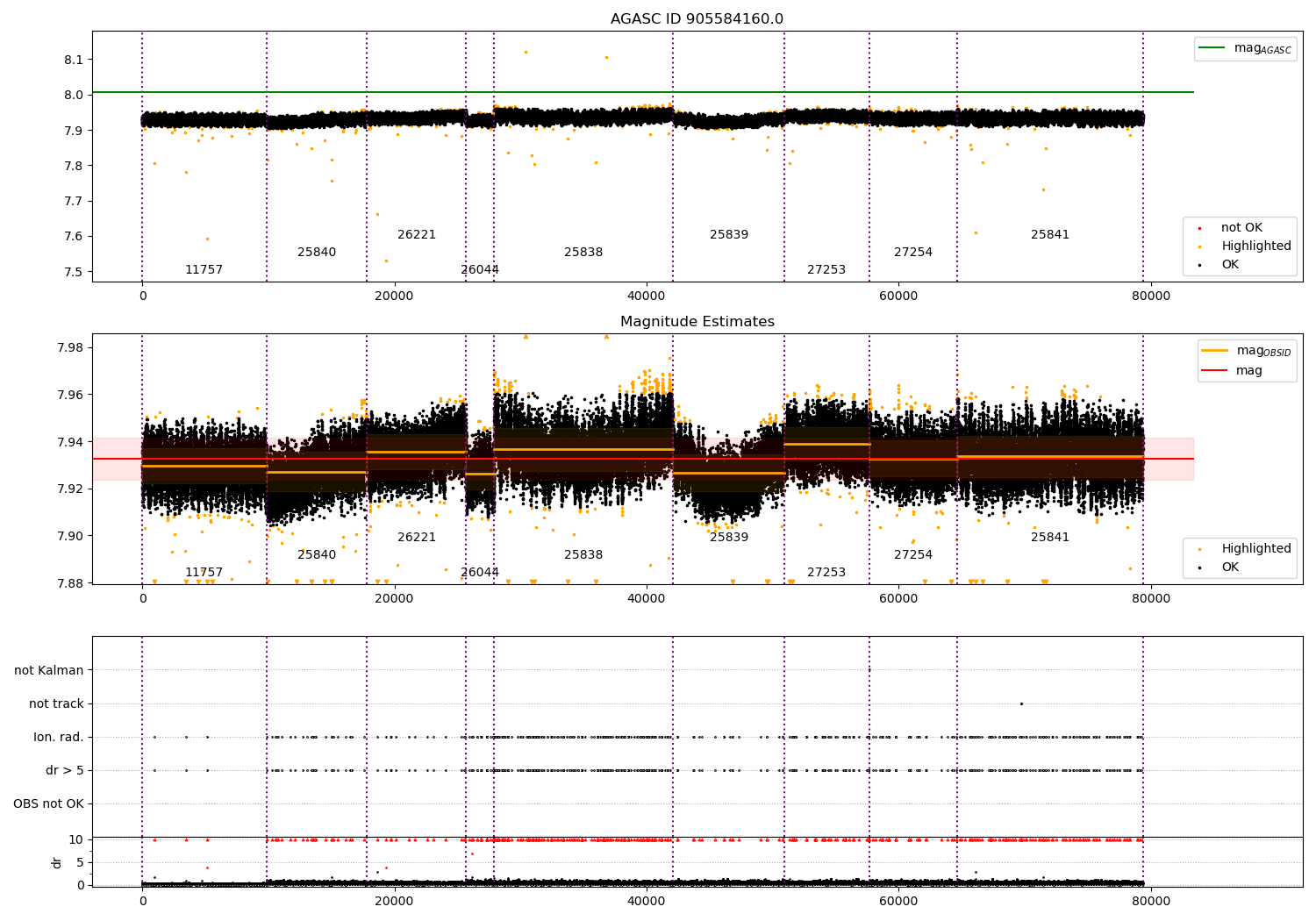Click the 7.7 y-axis tick label
The image size is (1316, 921).
click(74, 201)
